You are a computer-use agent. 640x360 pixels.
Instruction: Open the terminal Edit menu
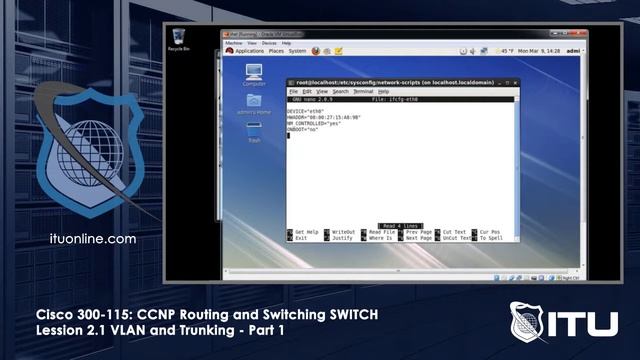coord(307,91)
